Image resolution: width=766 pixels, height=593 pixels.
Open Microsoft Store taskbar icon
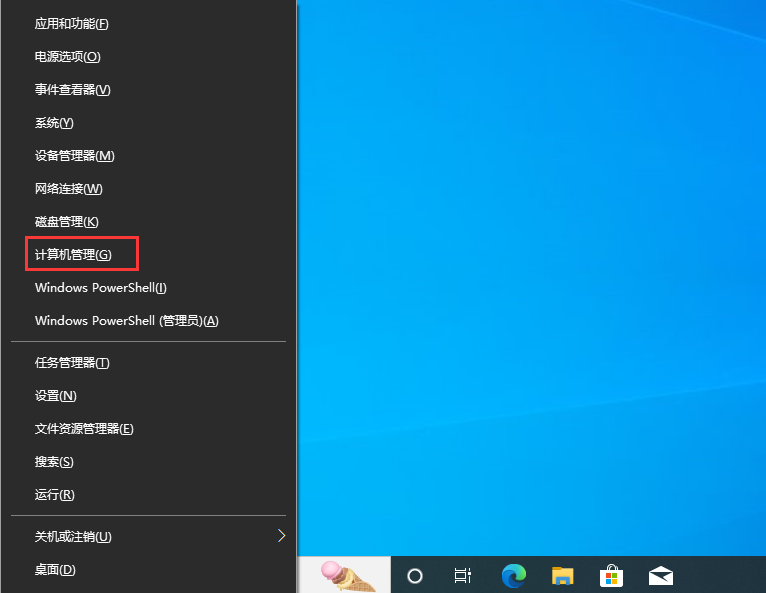click(612, 576)
